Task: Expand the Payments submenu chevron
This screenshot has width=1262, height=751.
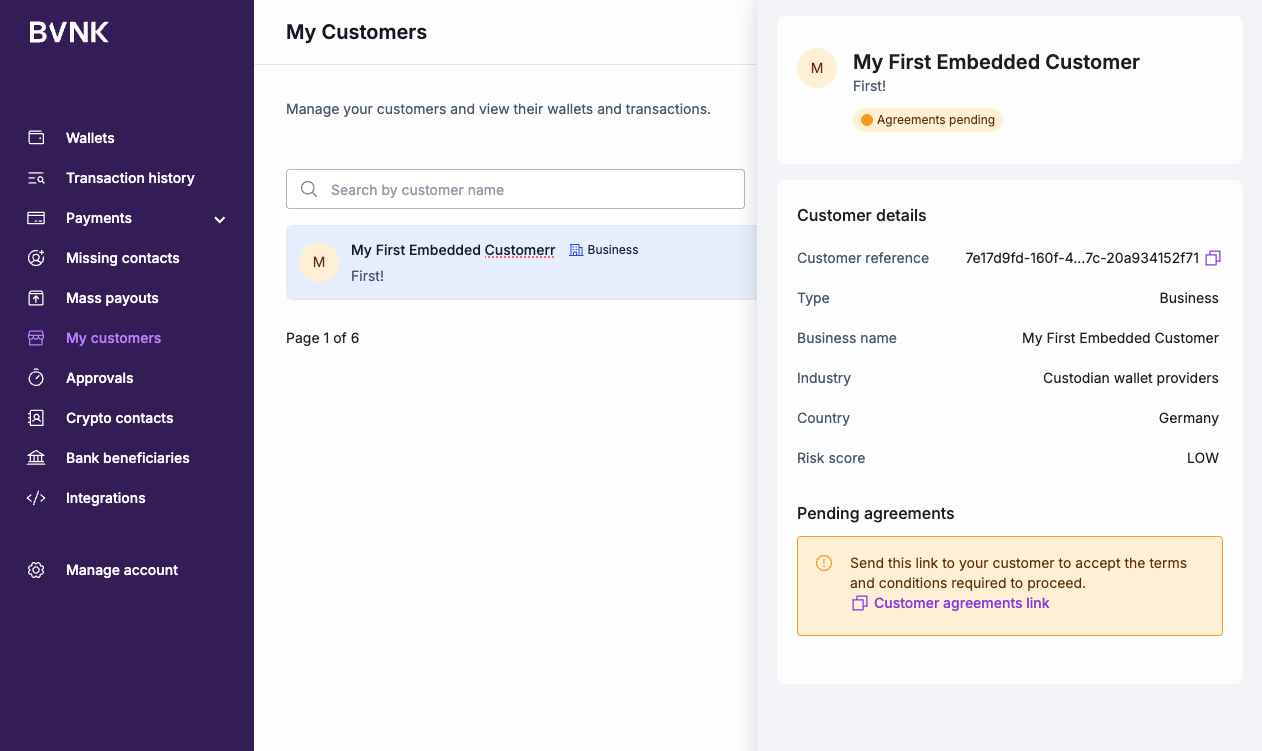Action: tap(220, 219)
